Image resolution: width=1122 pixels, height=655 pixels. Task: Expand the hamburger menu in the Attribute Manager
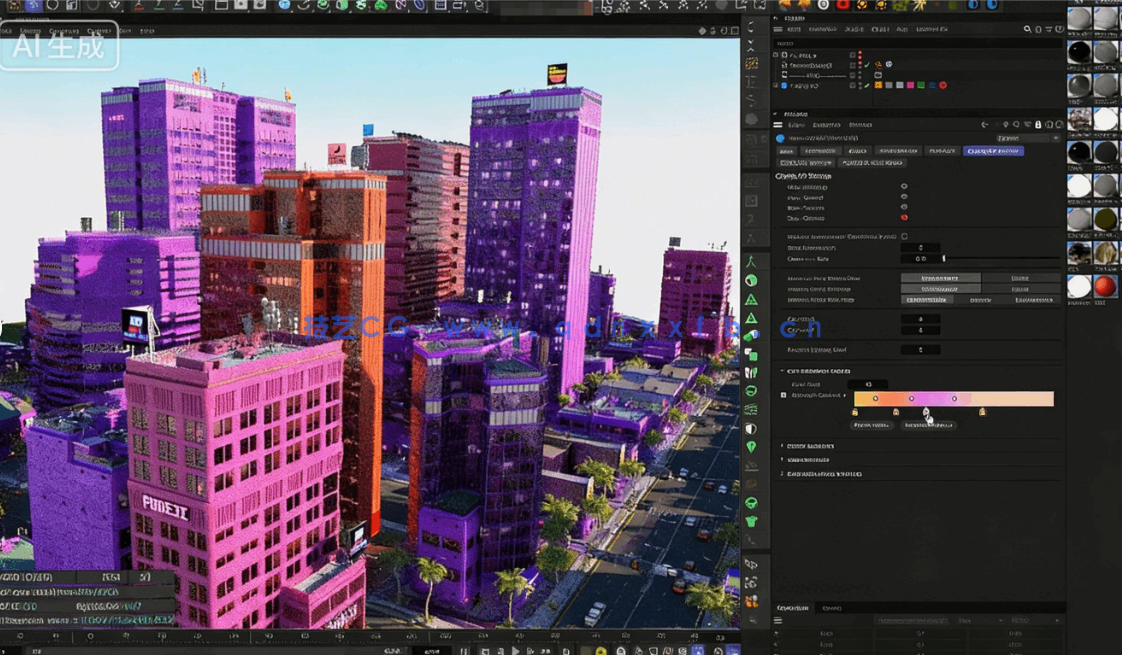[778, 125]
